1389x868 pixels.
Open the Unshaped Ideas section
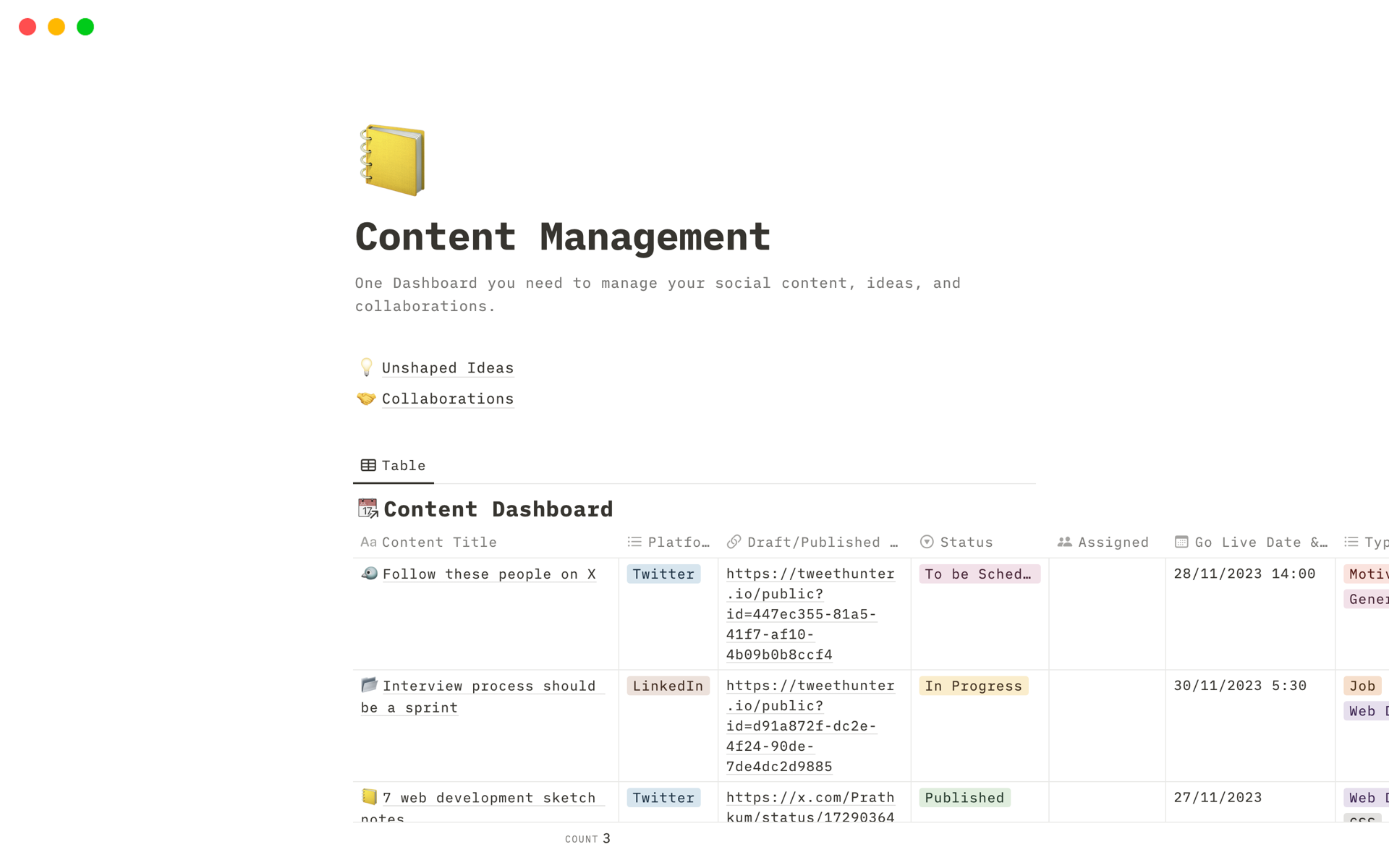(x=448, y=367)
